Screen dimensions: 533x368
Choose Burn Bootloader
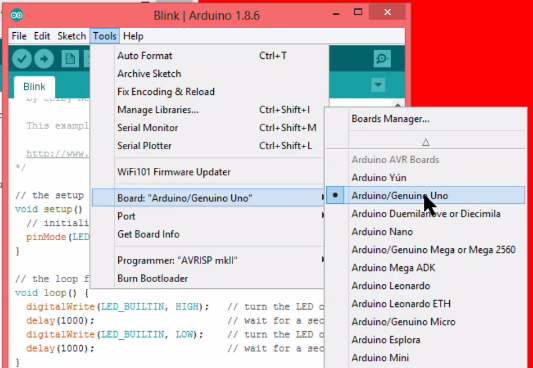pyautogui.click(x=208, y=279)
